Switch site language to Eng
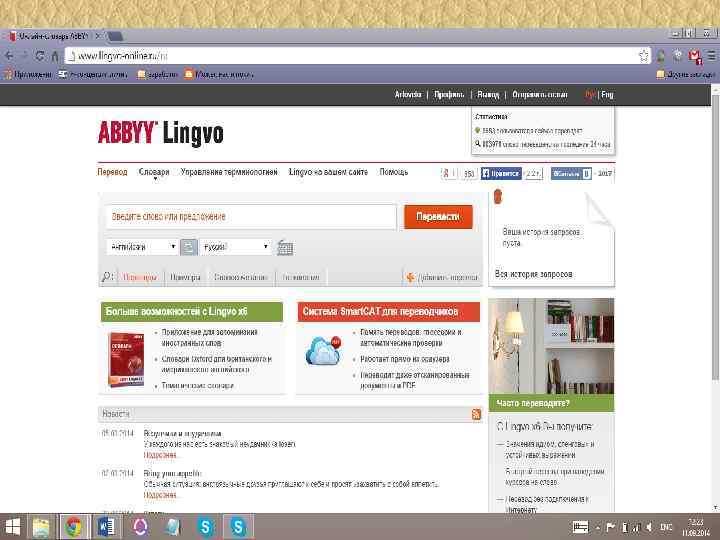Screen dimensions: 720x540 607,95
